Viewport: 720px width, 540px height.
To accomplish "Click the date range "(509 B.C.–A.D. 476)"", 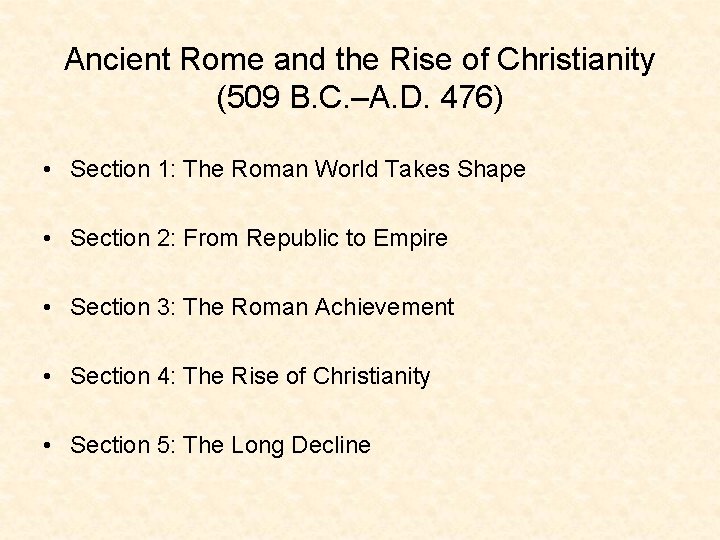I will click(x=360, y=97).
